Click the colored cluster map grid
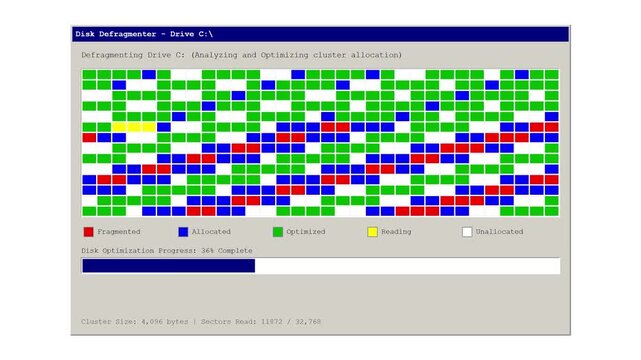641x360 pixels. (x=320, y=143)
